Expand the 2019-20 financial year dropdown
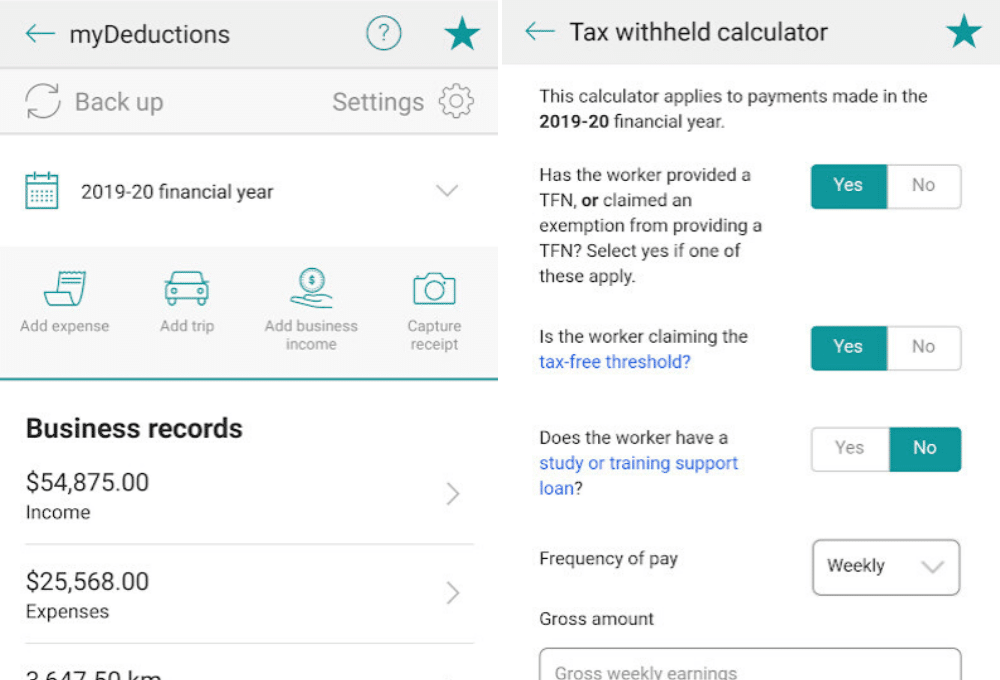The image size is (1000, 680). (x=249, y=191)
